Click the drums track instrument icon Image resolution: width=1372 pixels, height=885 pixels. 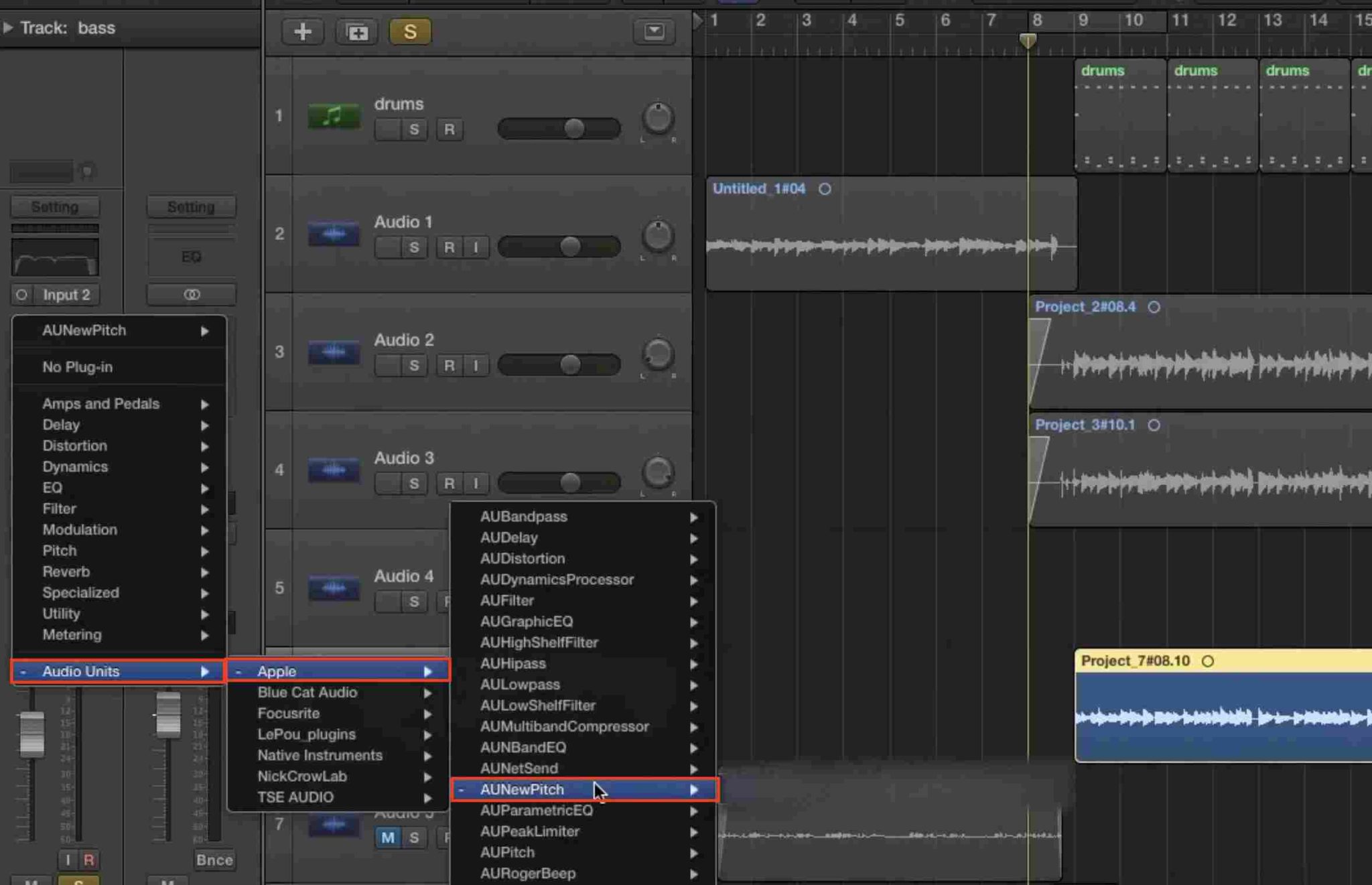333,115
